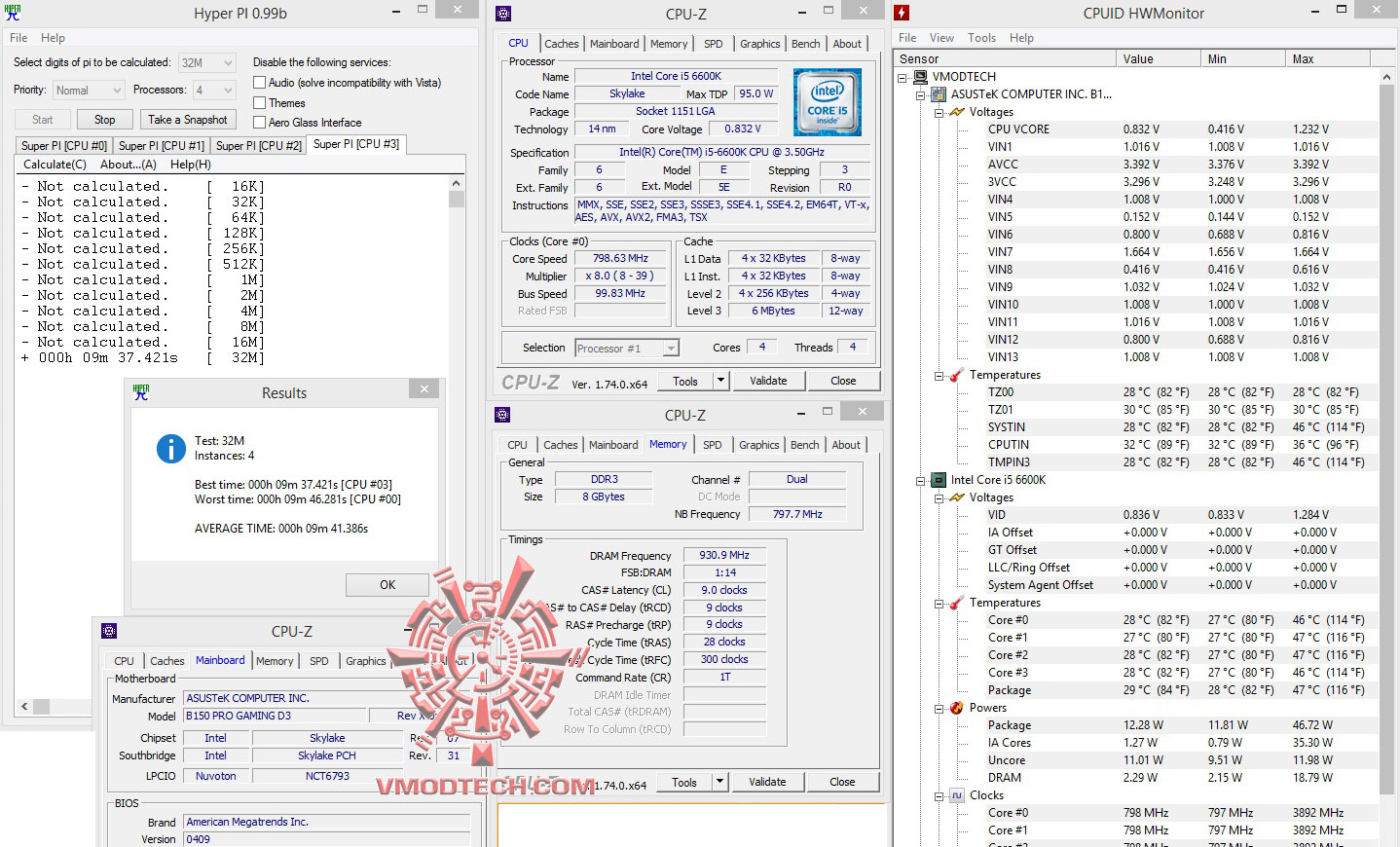Collapse the Temperatures group under ASUSTeK

pos(939,375)
